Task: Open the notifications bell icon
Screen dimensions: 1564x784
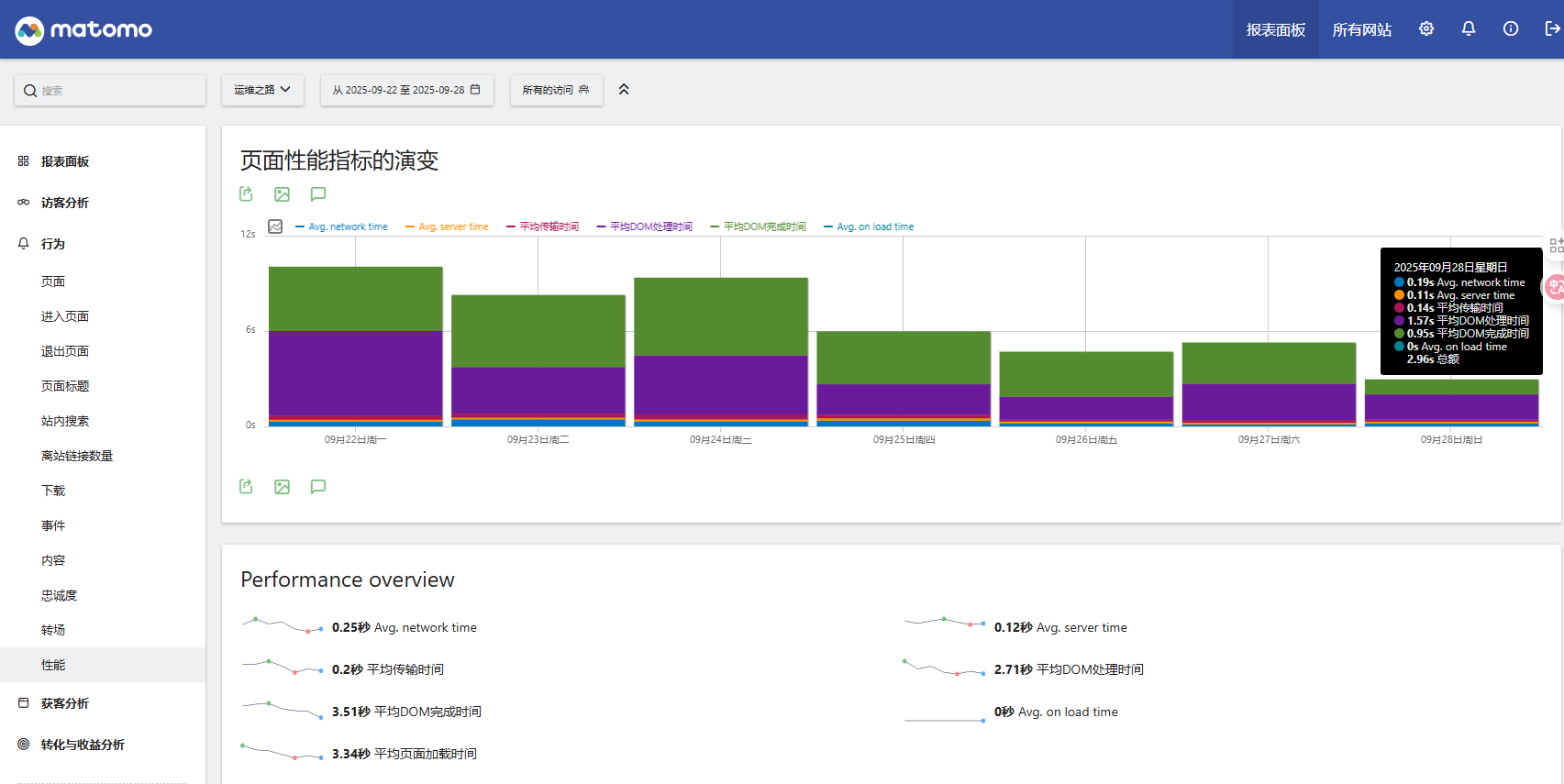Action: point(1468,29)
